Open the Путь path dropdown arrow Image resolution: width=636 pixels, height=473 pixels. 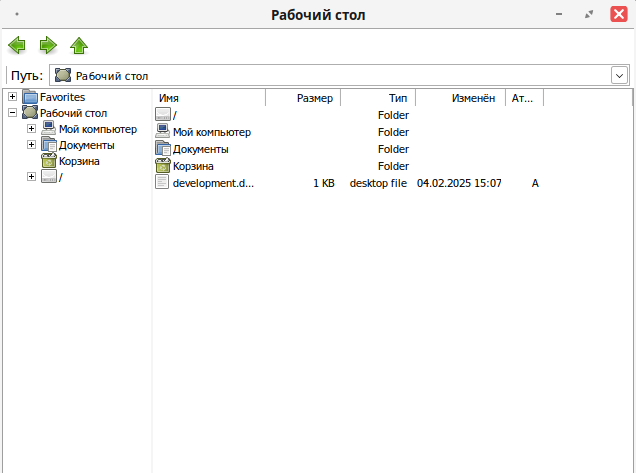tap(619, 76)
